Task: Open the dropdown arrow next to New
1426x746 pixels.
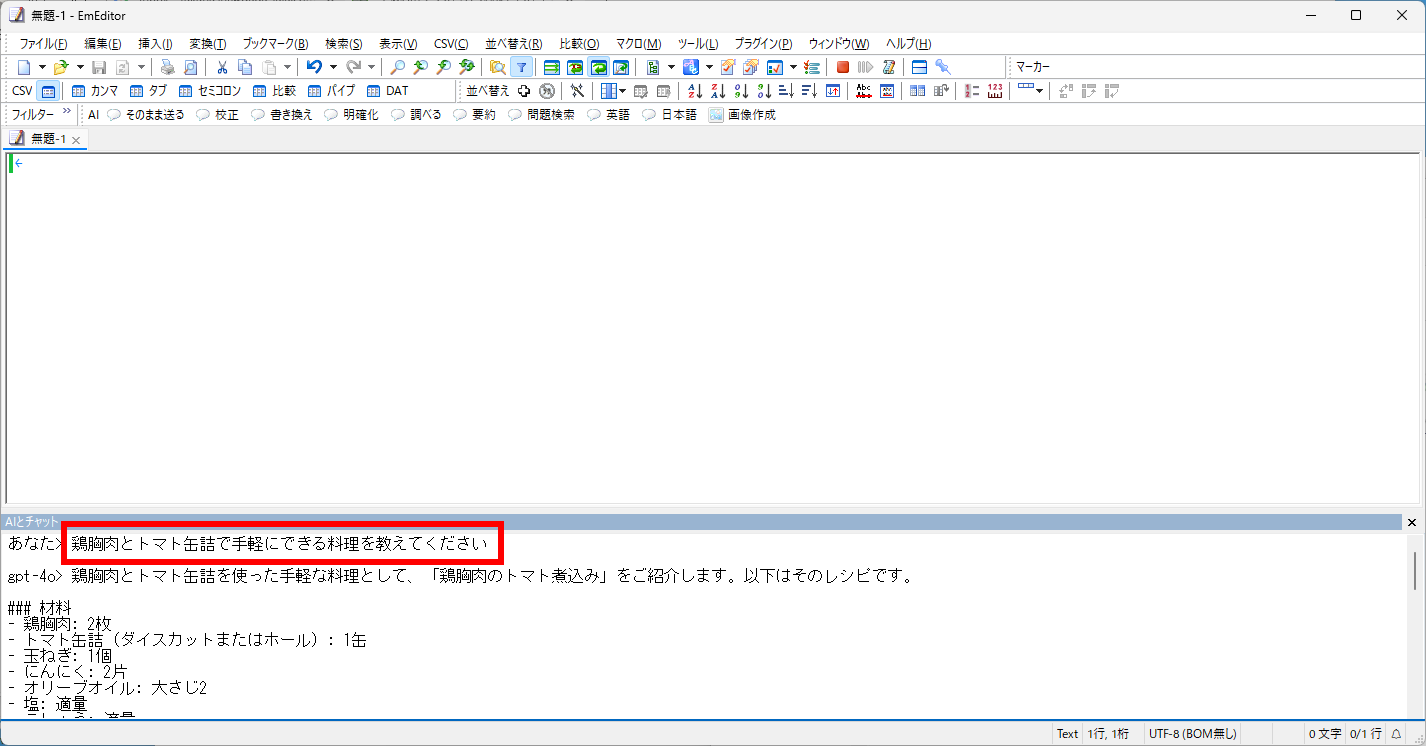Action: tap(42, 67)
